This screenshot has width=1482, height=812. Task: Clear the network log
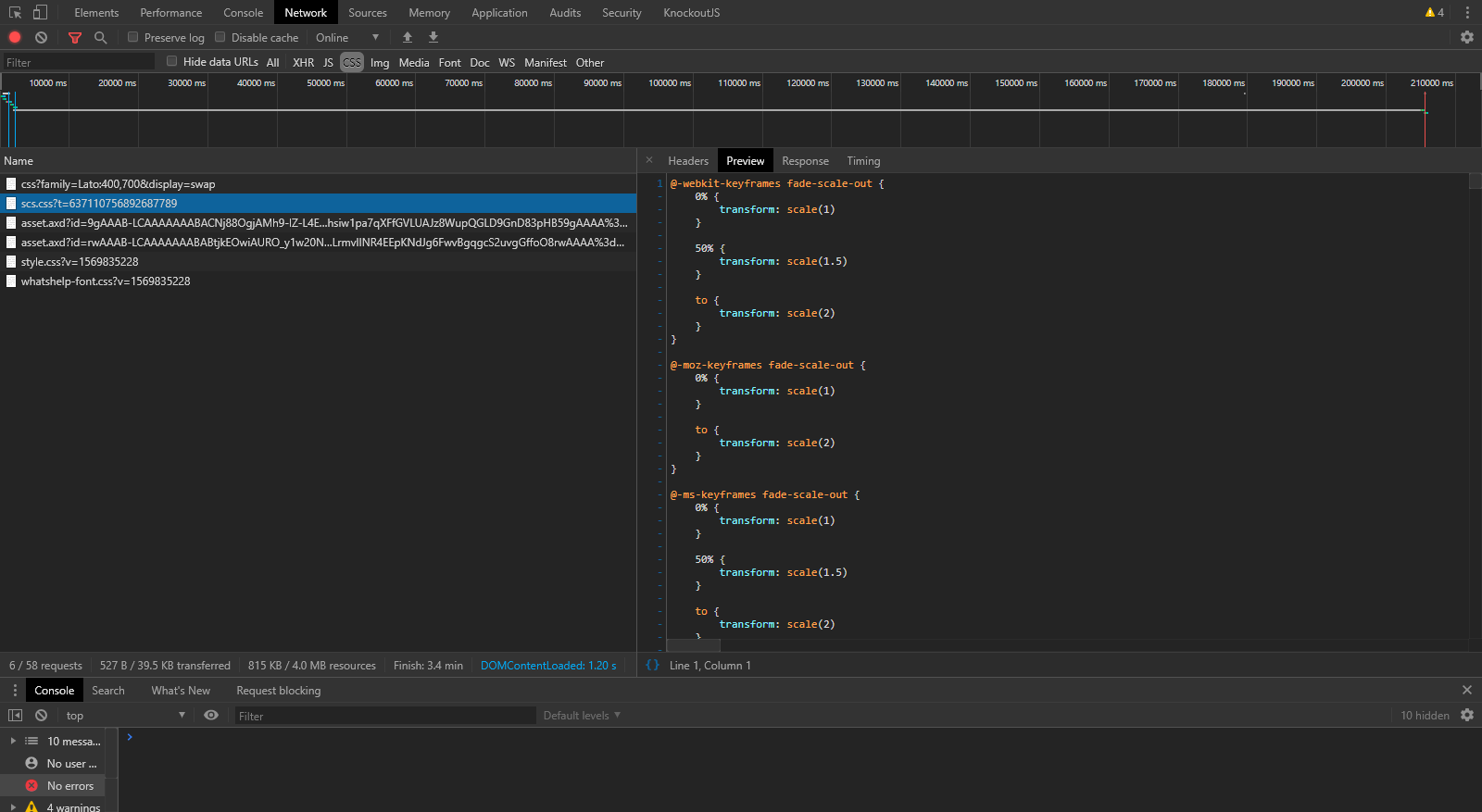[x=41, y=37]
